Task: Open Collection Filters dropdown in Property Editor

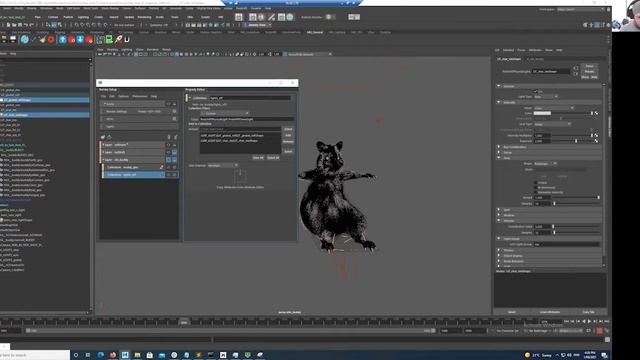Action: pos(224,113)
